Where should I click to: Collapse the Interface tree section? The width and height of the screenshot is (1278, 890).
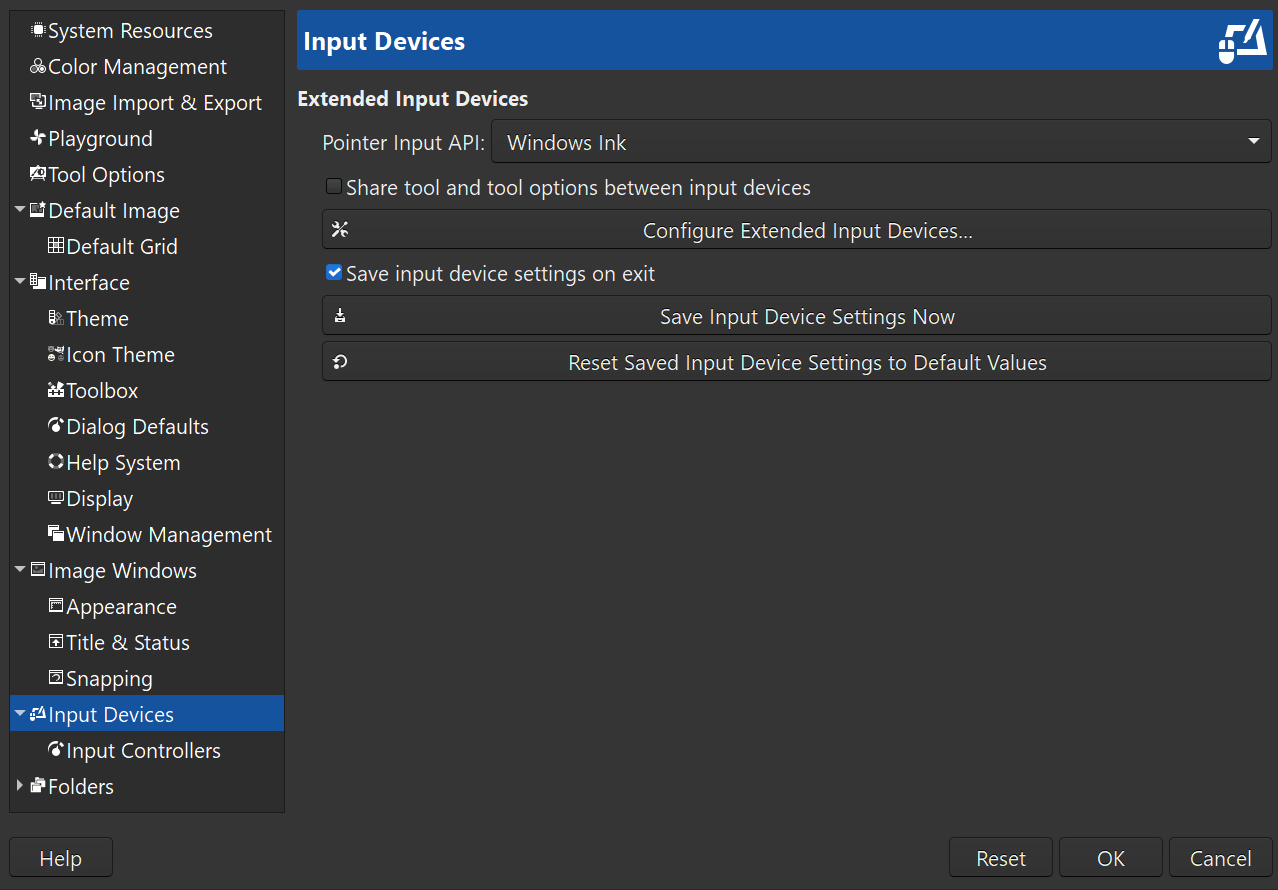click(20, 283)
